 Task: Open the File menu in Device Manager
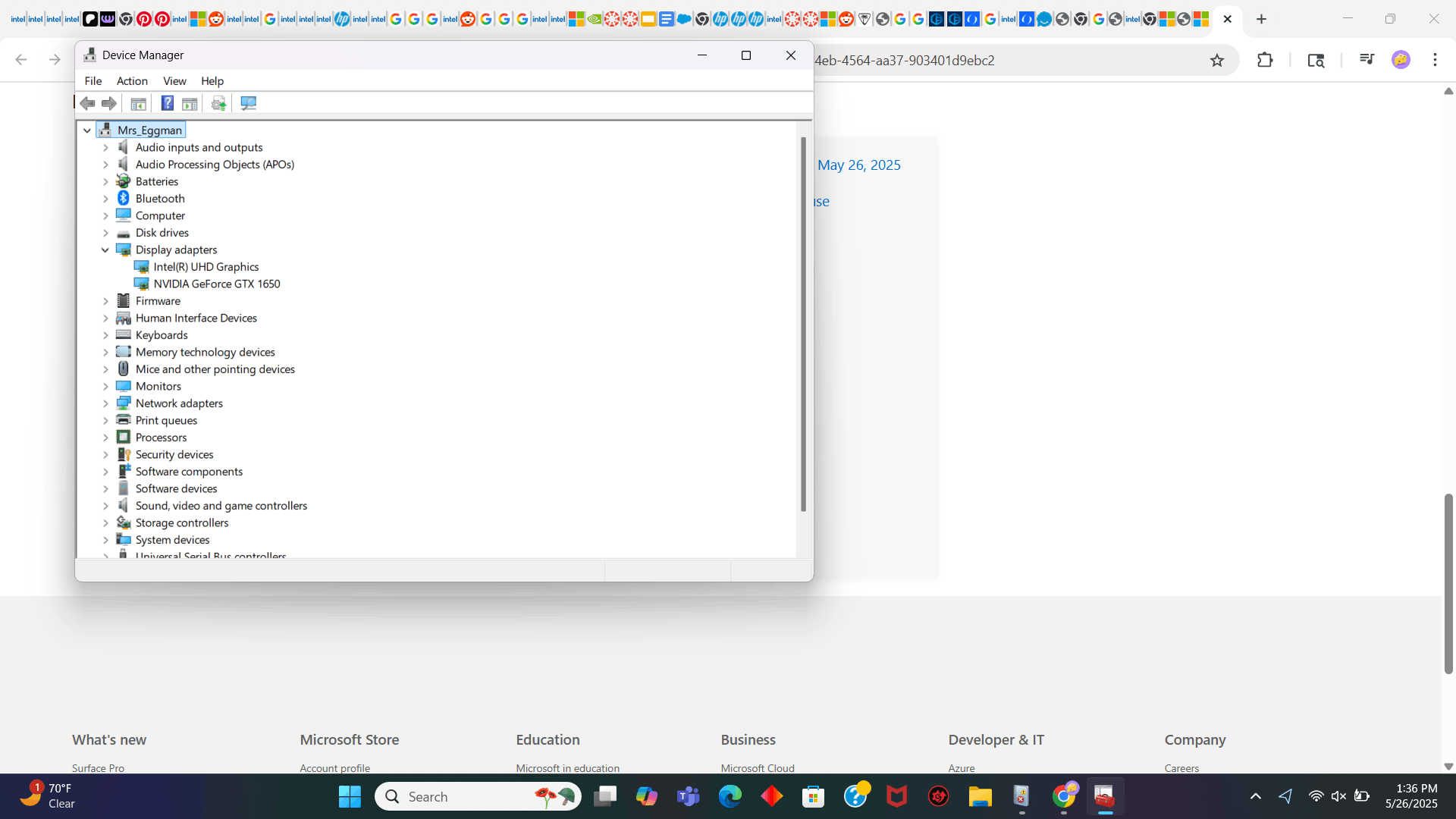tap(93, 81)
